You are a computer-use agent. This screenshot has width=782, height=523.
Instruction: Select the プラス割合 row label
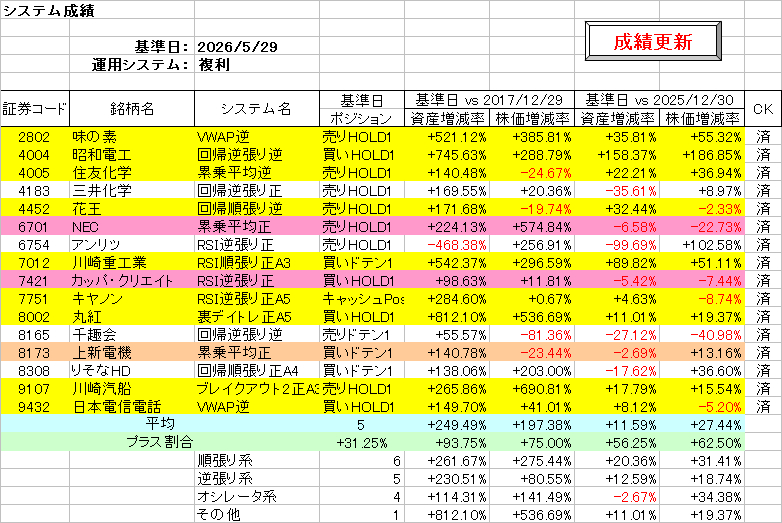(160, 442)
